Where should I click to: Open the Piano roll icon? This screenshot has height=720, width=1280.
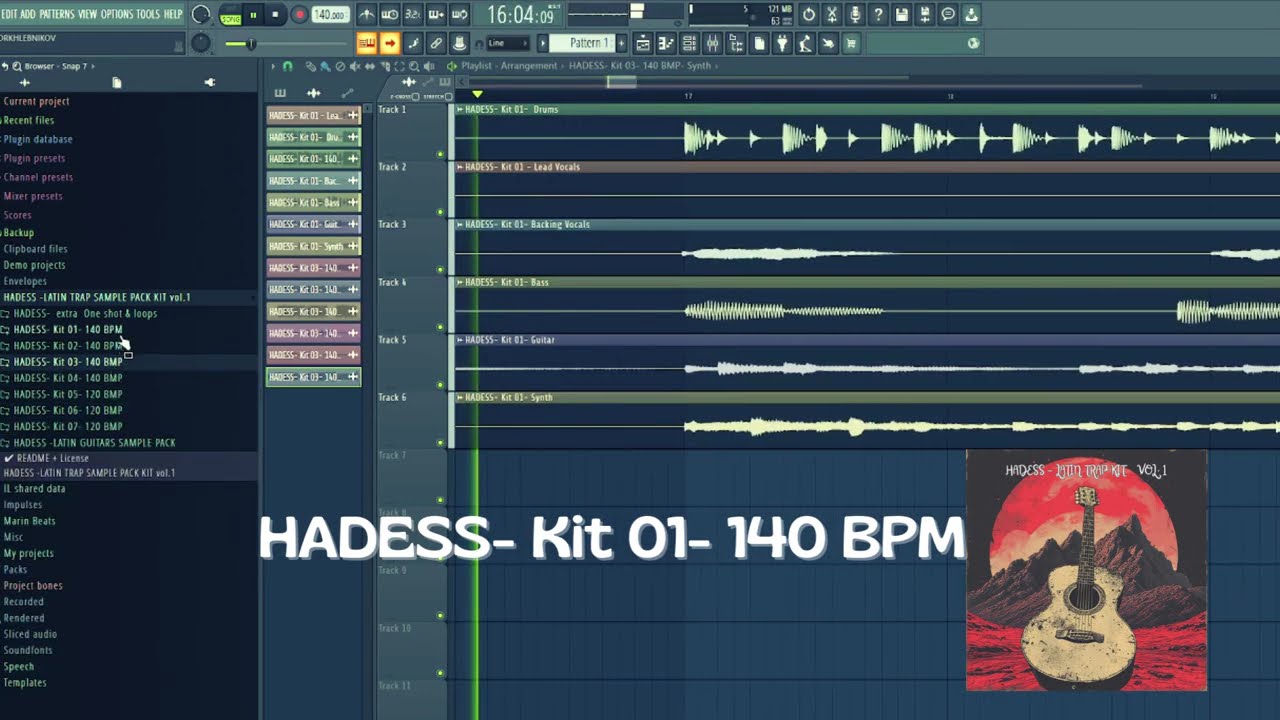tap(666, 43)
